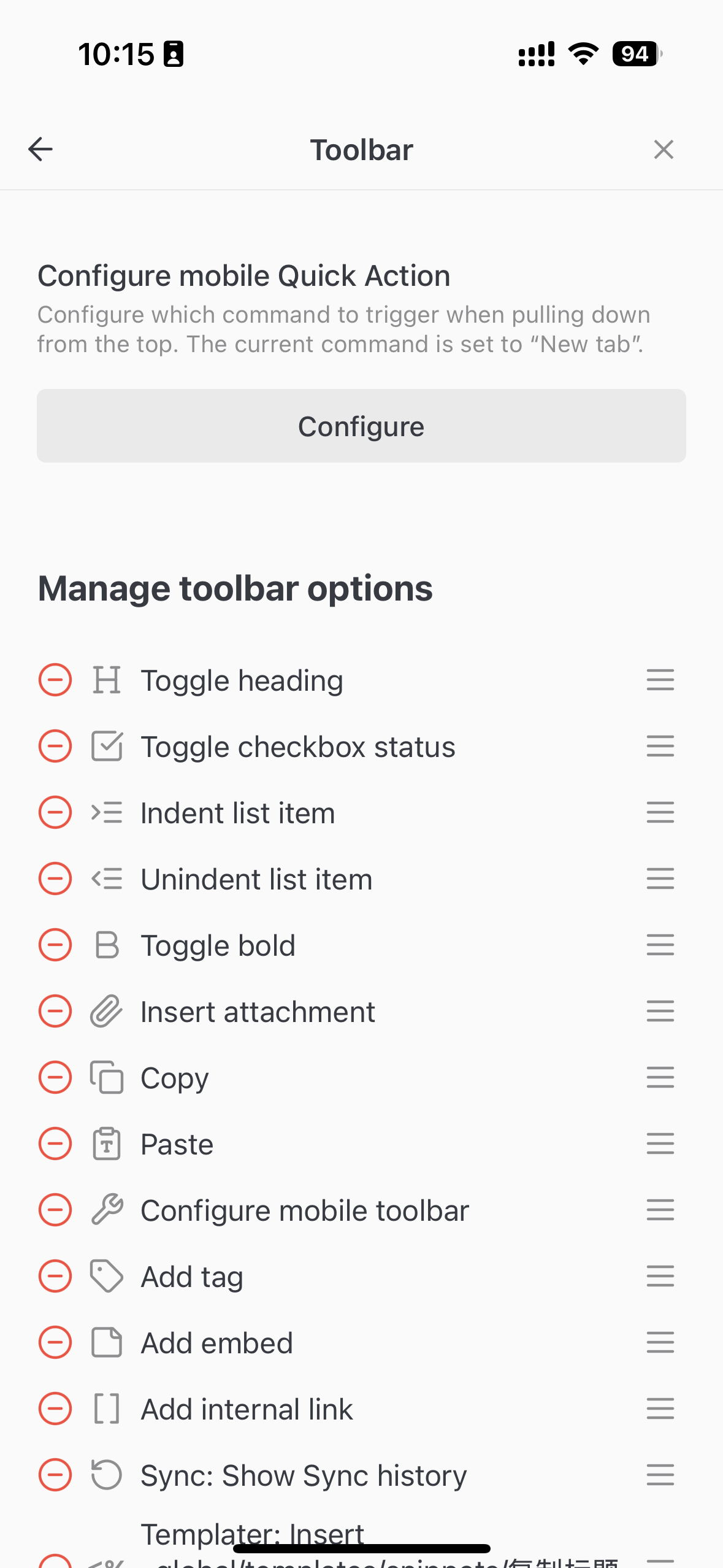This screenshot has width=723, height=1568.
Task: Remove Copy from the toolbar options
Action: pyautogui.click(x=55, y=1077)
